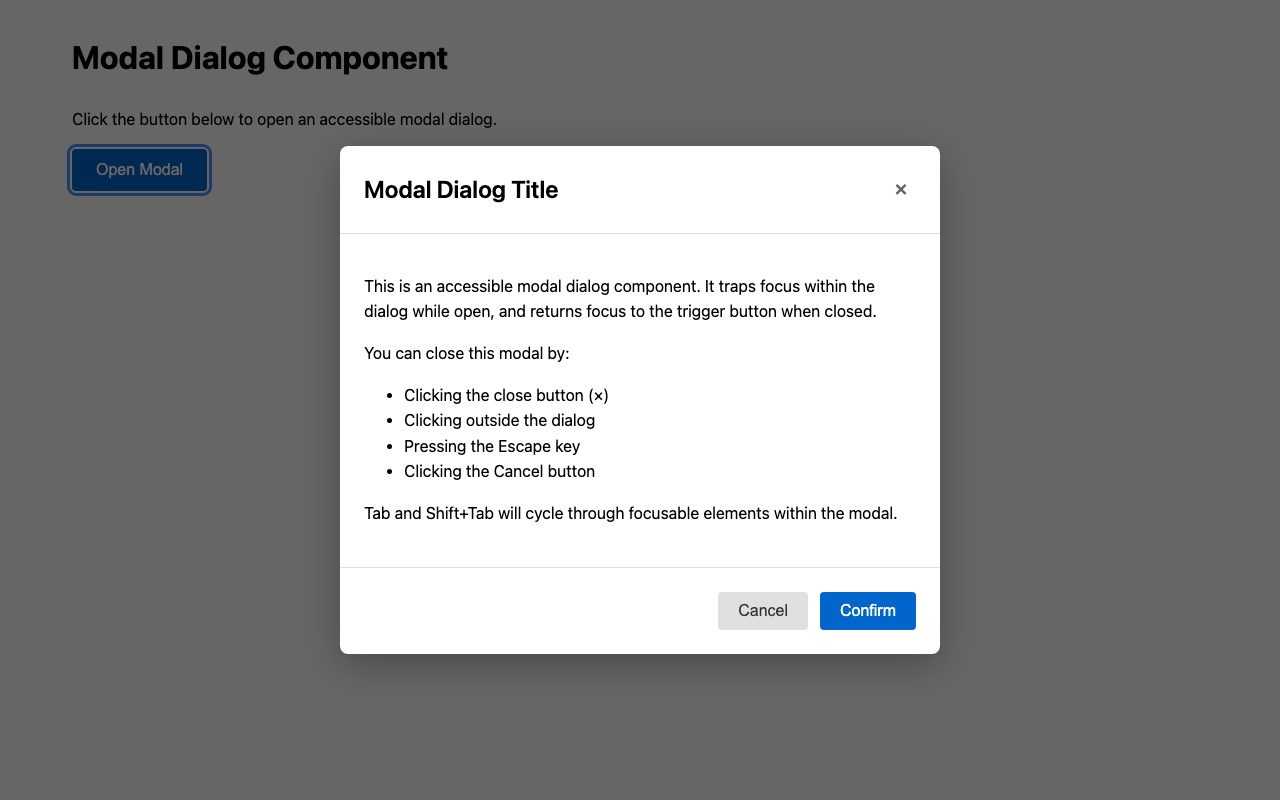Viewport: 1280px width, 800px height.
Task: Click the focus-trap description paragraph
Action: click(620, 298)
